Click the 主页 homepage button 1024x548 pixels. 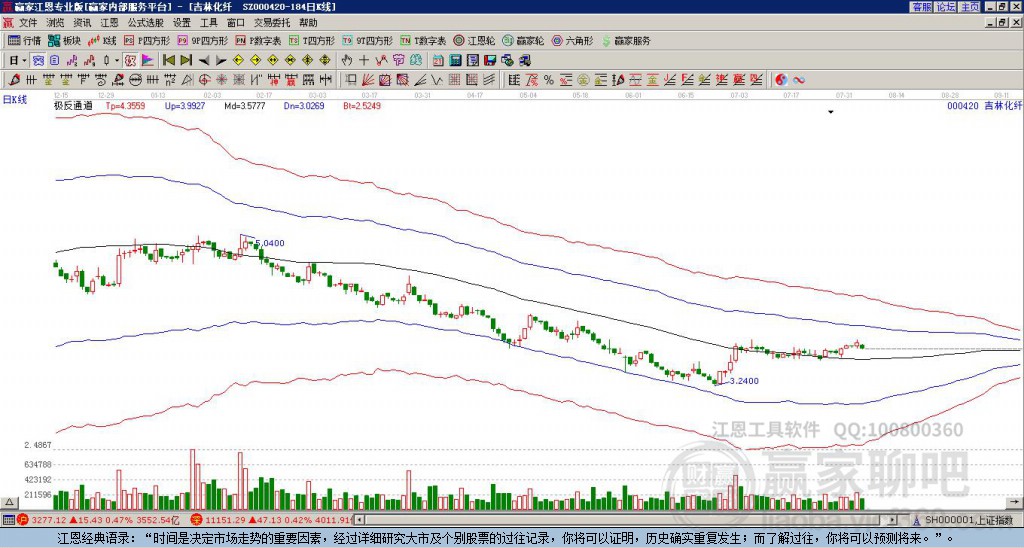(x=969, y=7)
